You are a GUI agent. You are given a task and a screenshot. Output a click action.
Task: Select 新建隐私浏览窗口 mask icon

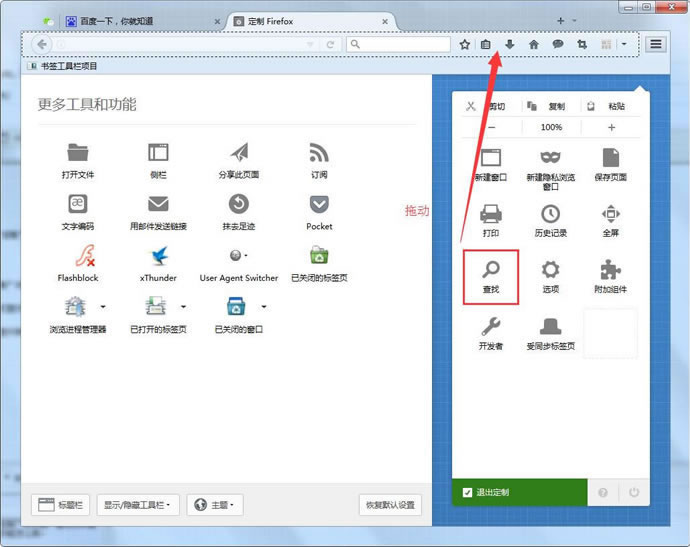point(550,158)
